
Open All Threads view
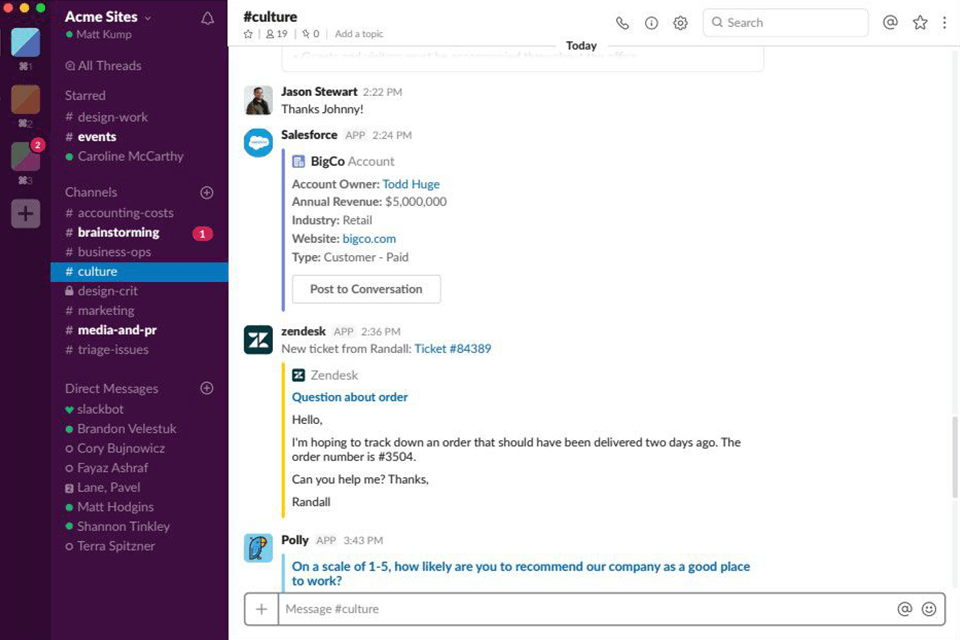click(103, 66)
